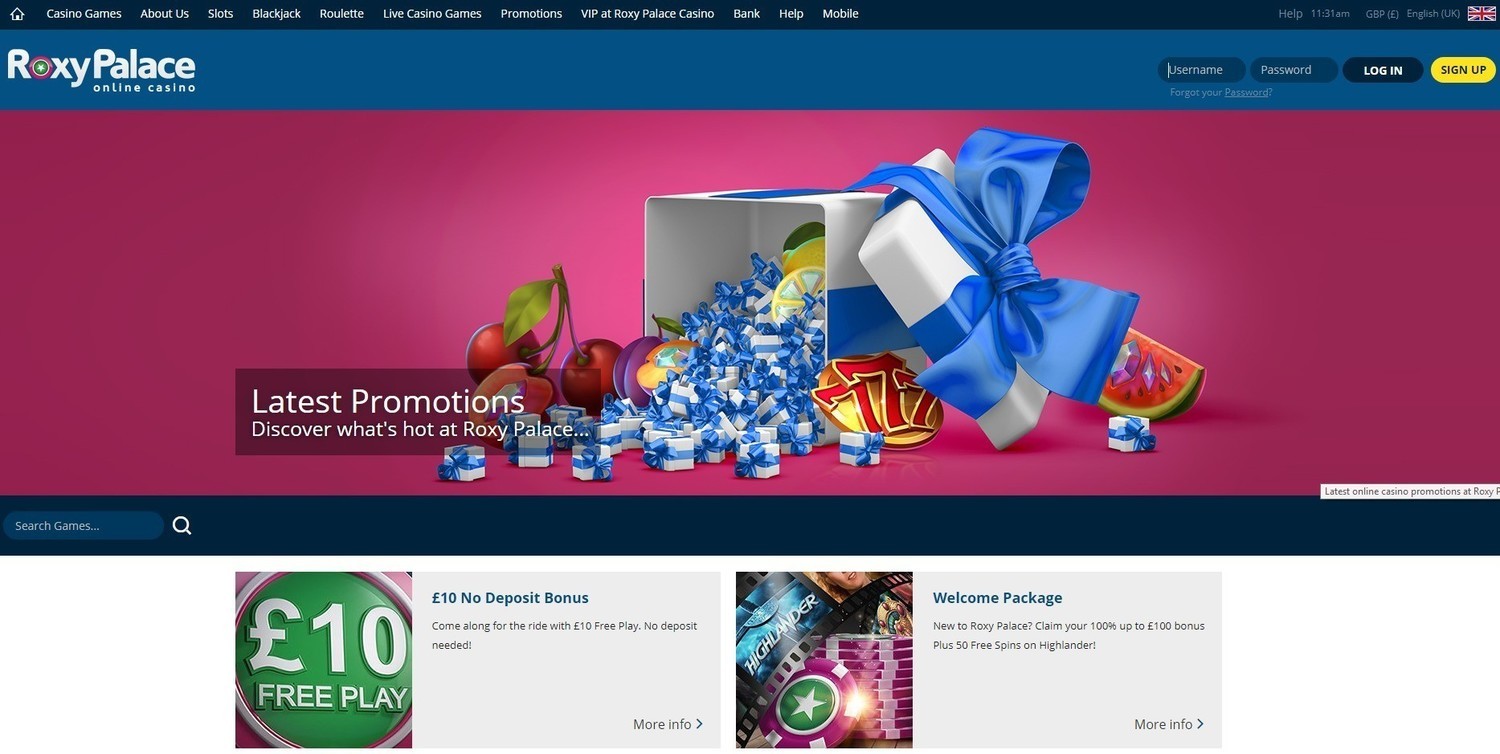Screen dimensions: 1500x754
Task: Click the search magnifier icon
Action: click(x=181, y=526)
